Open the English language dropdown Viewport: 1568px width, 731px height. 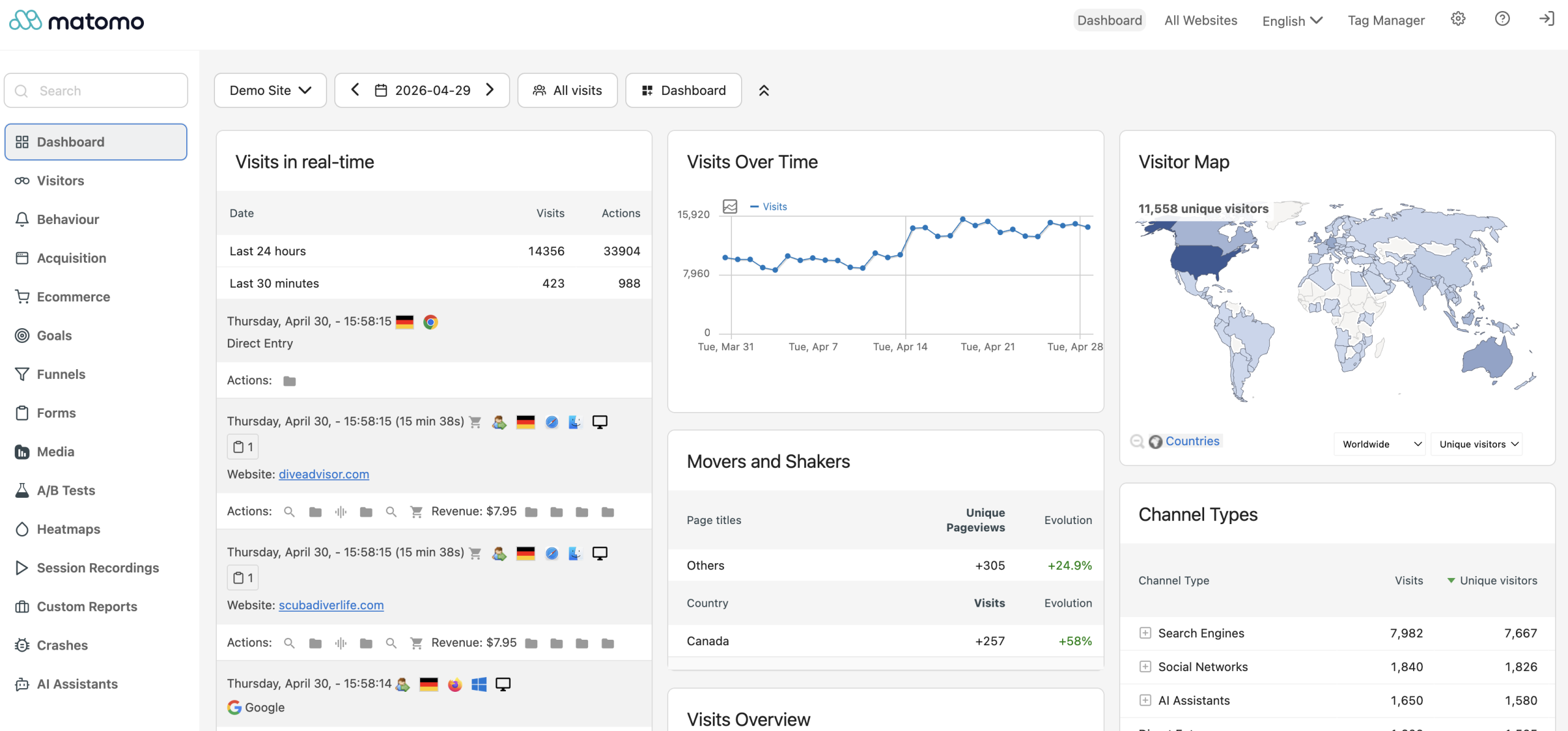click(1292, 21)
